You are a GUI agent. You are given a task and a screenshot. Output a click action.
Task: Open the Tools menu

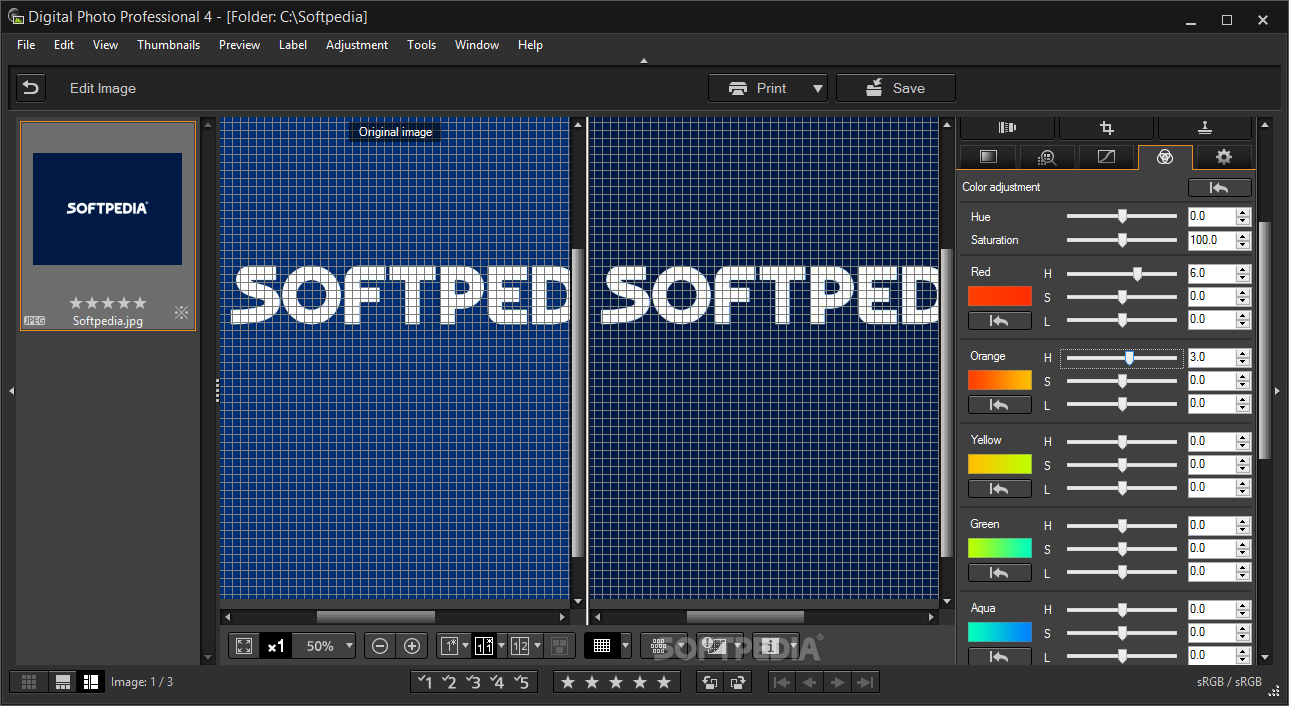coord(421,45)
